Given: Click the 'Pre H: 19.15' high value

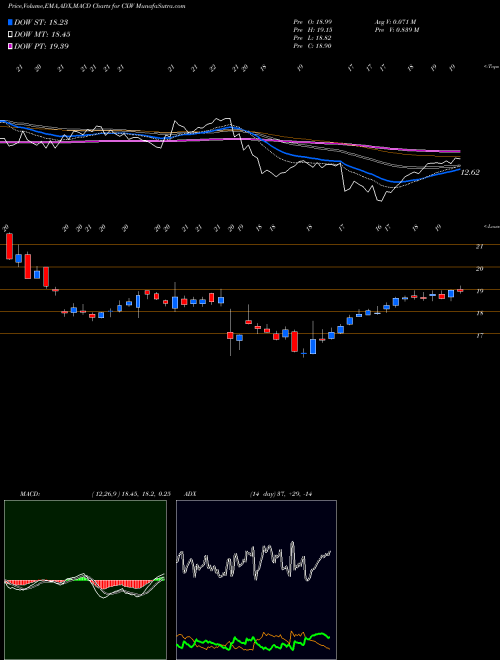Looking at the screenshot, I should [x=313, y=29].
